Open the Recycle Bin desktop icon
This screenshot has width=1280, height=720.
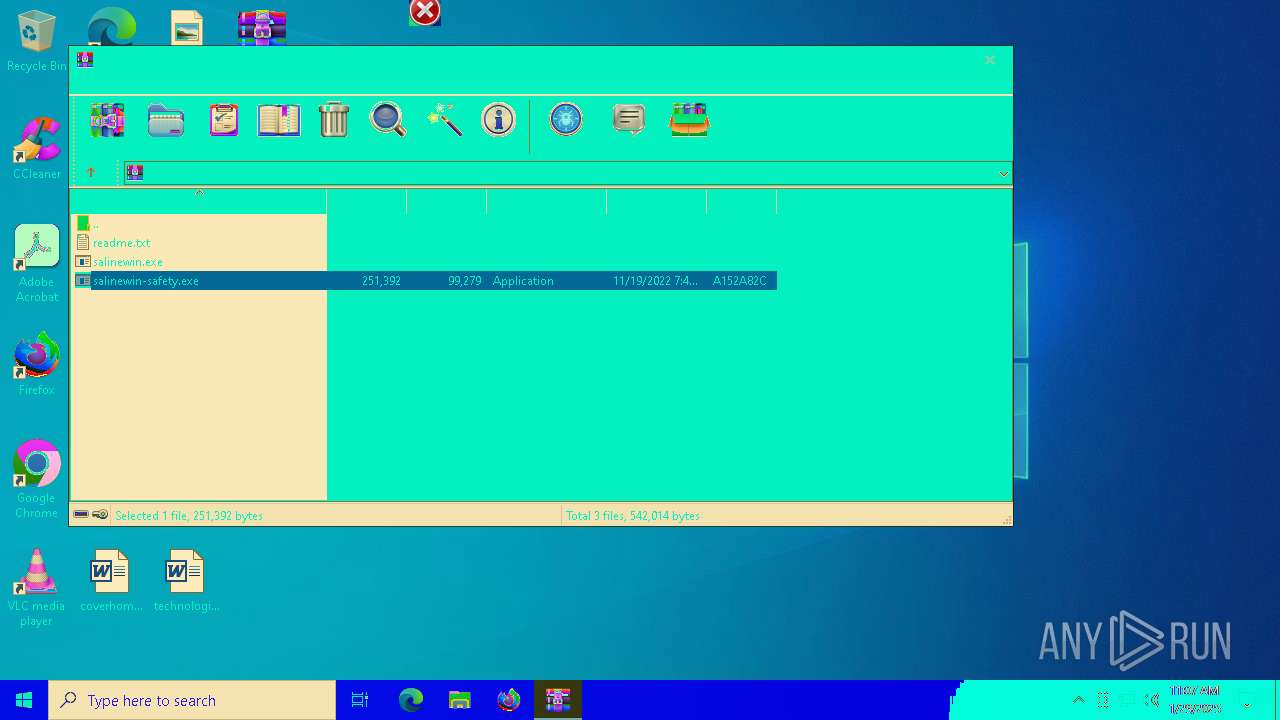click(x=36, y=41)
